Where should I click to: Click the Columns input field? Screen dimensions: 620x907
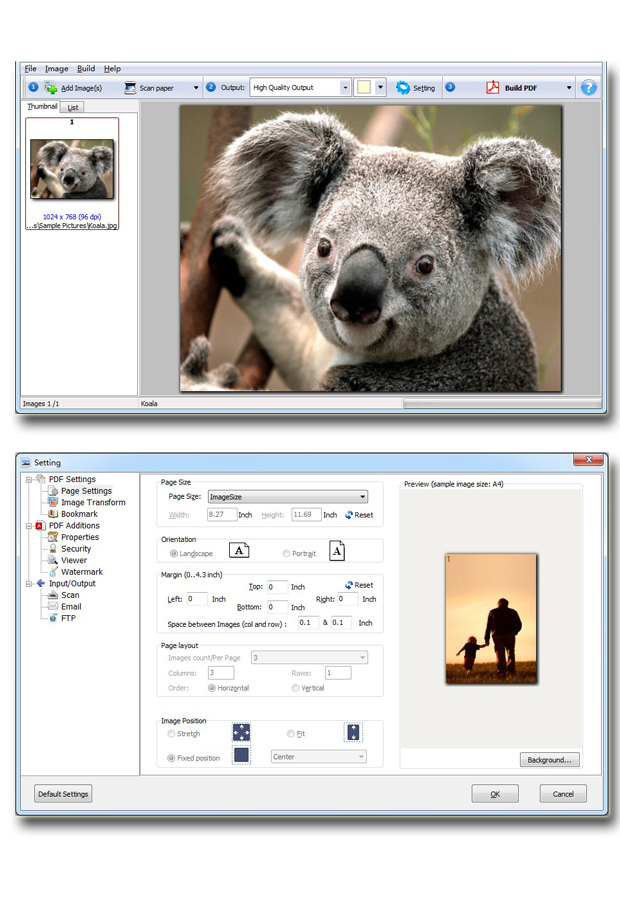(221, 673)
